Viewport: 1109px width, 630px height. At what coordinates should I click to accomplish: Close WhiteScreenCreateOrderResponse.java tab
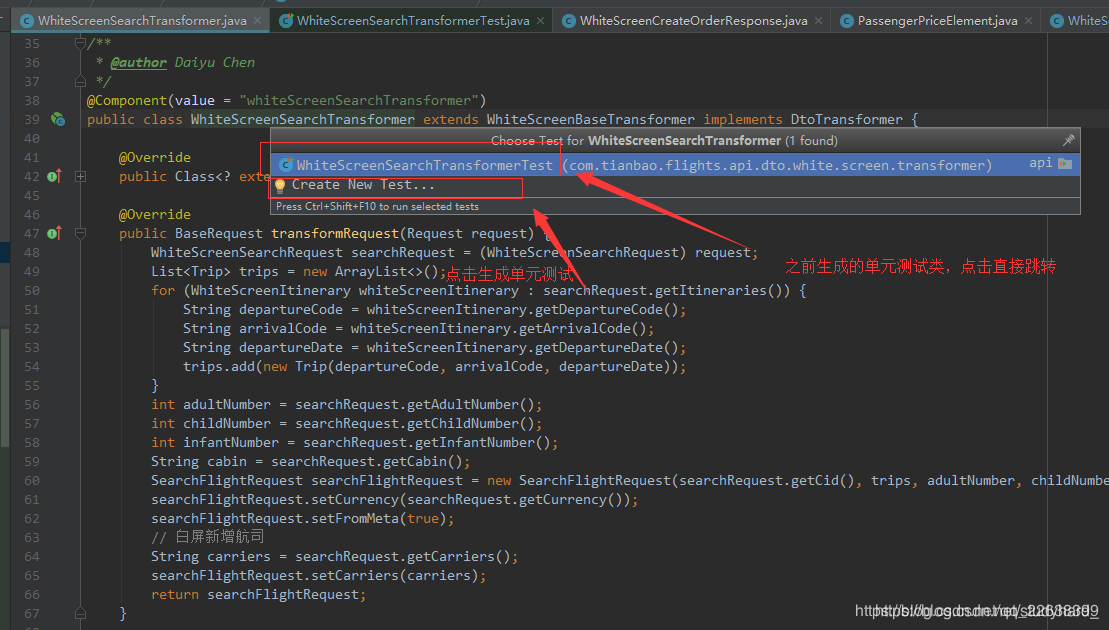click(818, 21)
